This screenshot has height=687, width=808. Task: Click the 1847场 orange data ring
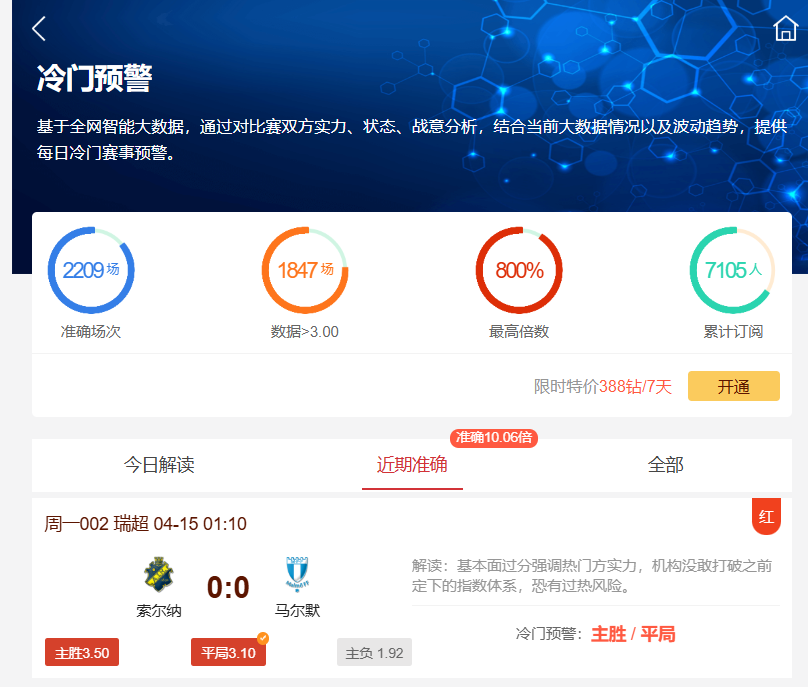click(x=305, y=271)
